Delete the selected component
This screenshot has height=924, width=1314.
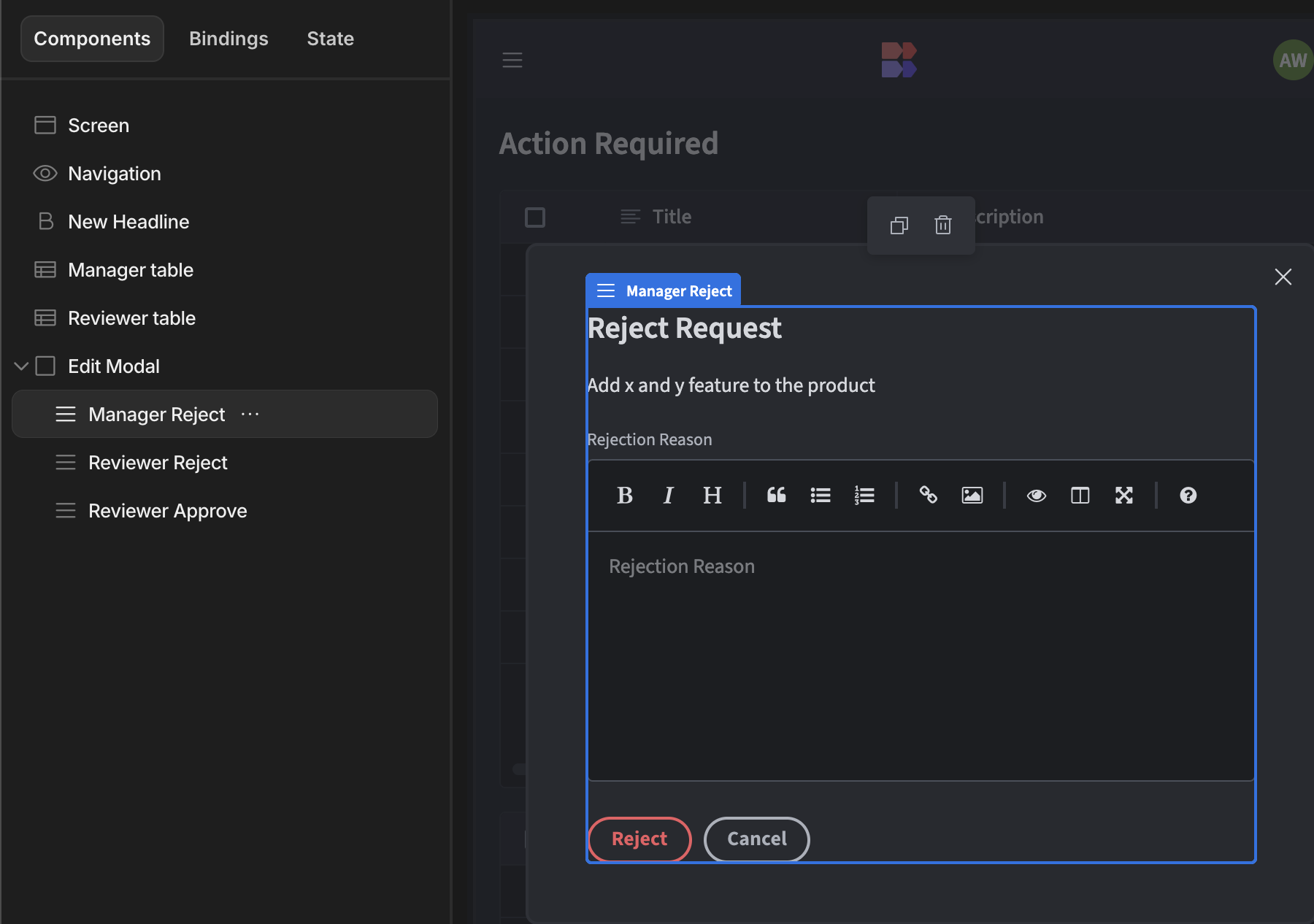(943, 226)
